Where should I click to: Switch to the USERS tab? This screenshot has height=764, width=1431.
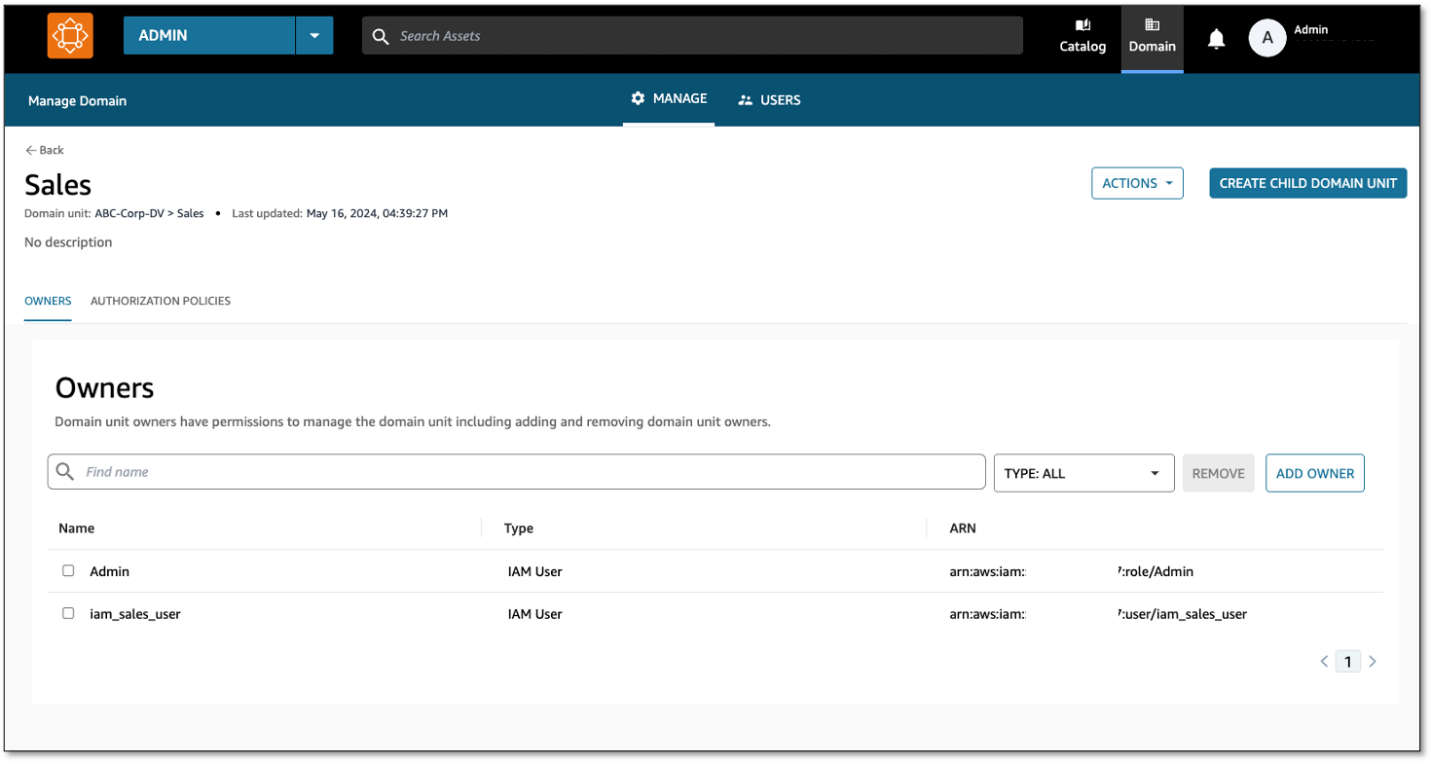[769, 100]
